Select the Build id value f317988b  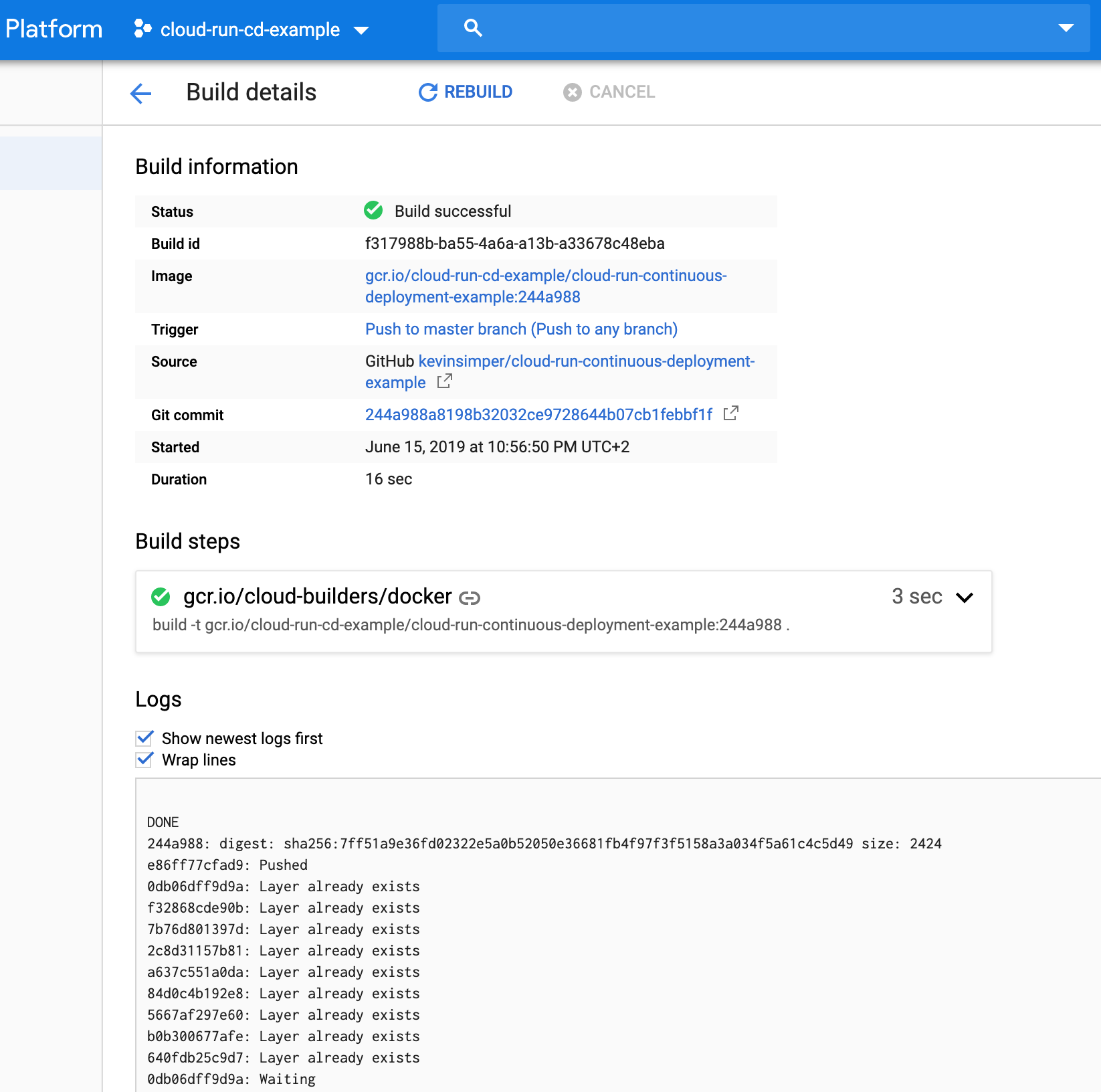pyautogui.click(x=515, y=244)
